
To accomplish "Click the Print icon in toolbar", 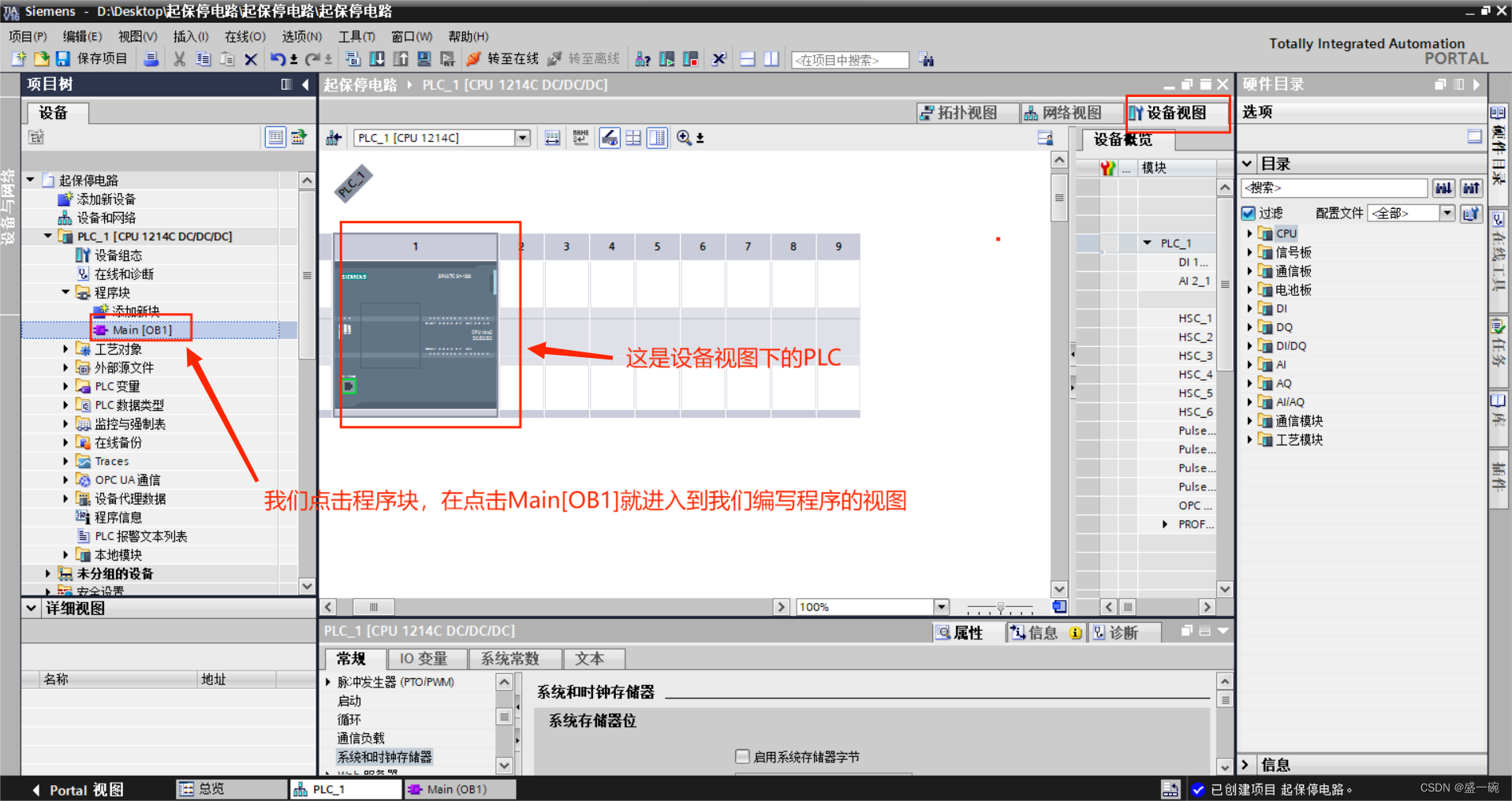I will (151, 59).
